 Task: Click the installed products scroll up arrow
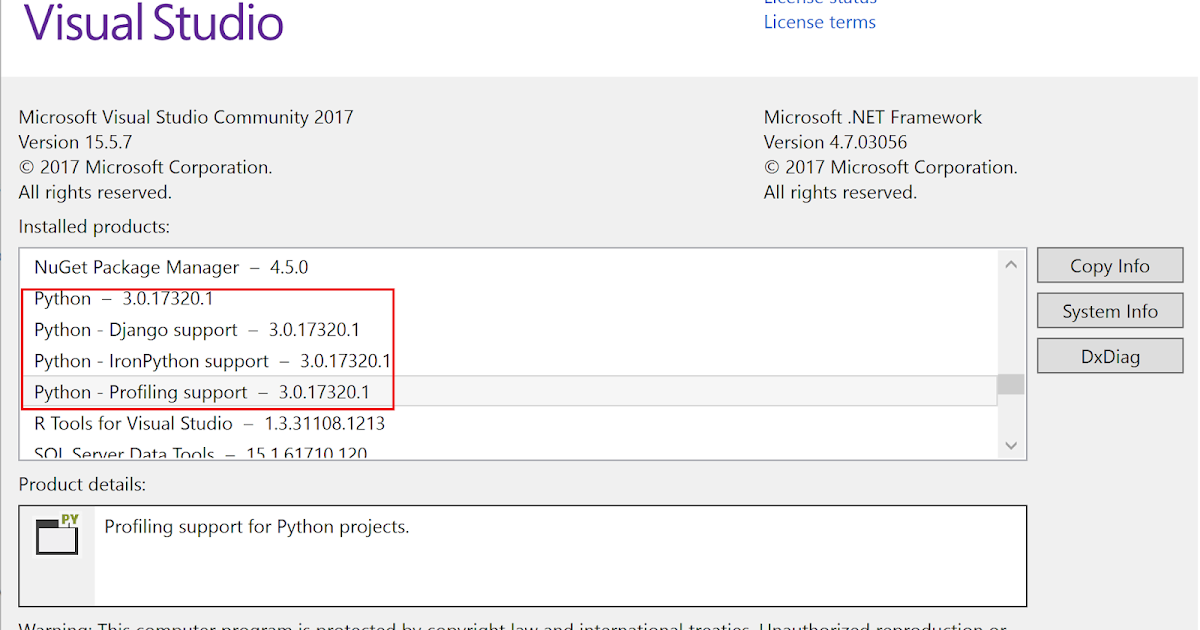1011,265
